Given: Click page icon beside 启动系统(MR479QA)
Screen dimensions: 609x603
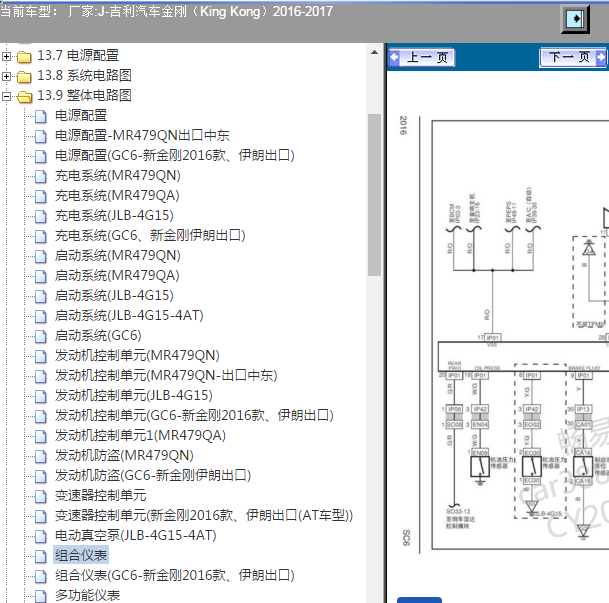Looking at the screenshot, I should [x=40, y=276].
